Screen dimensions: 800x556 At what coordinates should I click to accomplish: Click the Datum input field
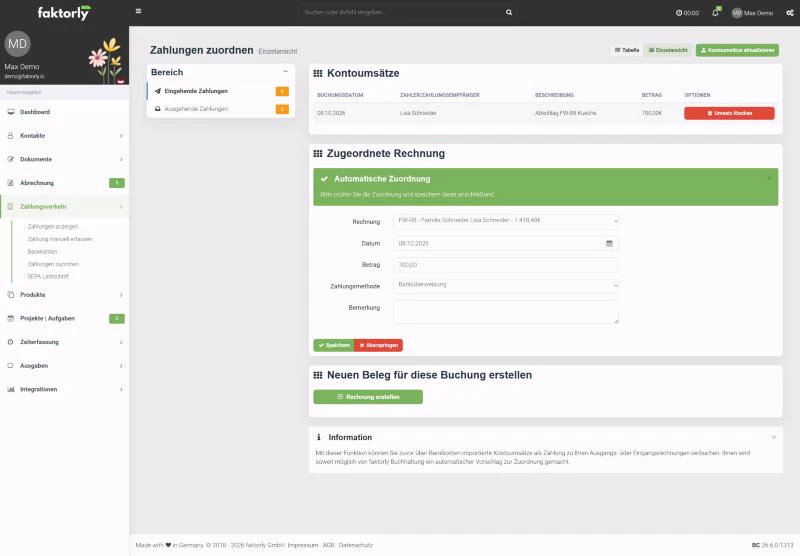[x=497, y=243]
